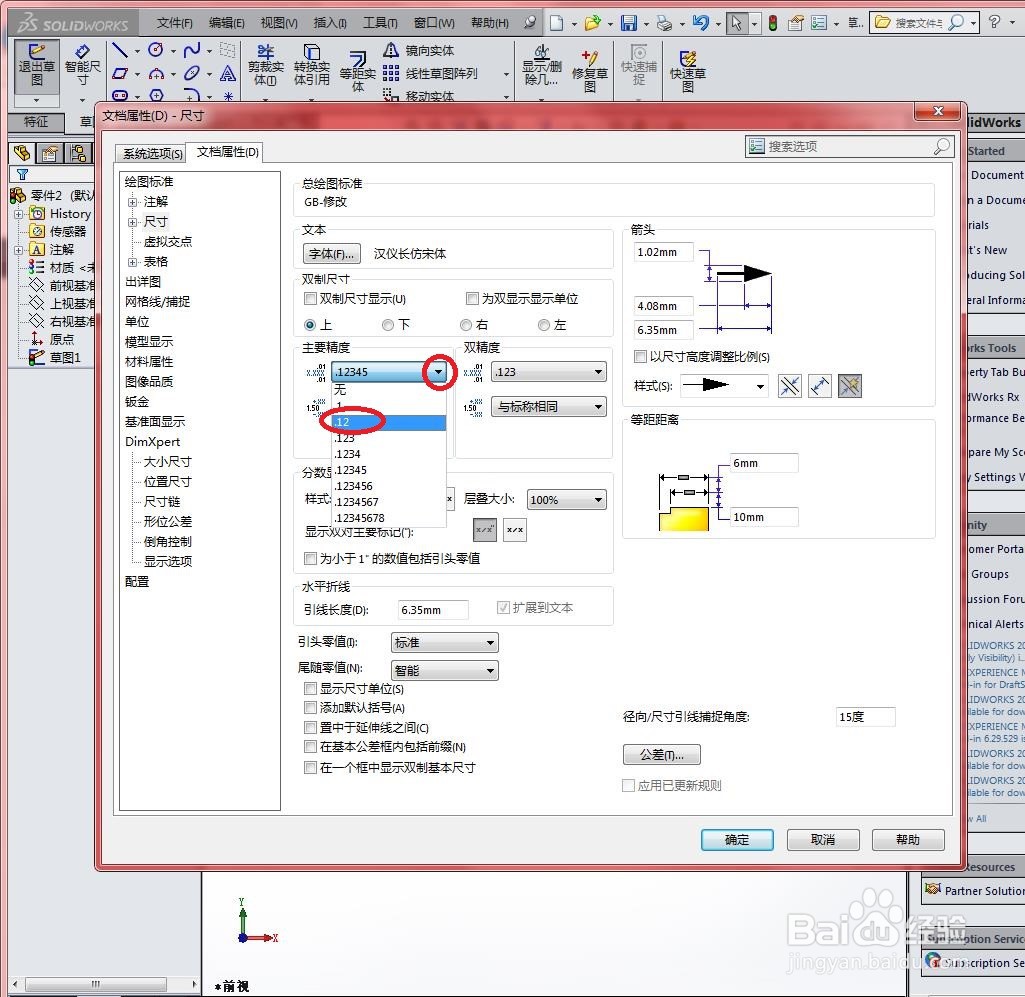This screenshot has height=997, width=1025.
Task: Check 置中于延伸线之间 checkbox
Action: (311, 727)
